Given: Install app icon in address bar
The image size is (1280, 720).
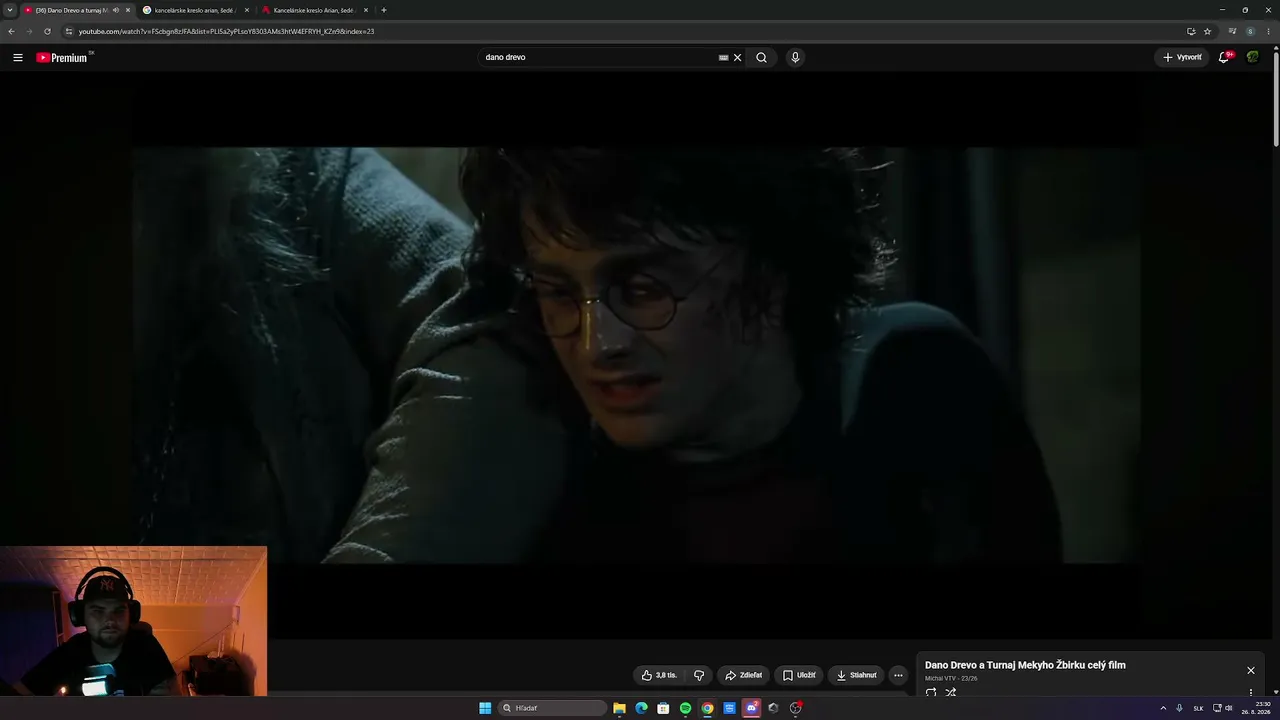Looking at the screenshot, I should 1191,31.
